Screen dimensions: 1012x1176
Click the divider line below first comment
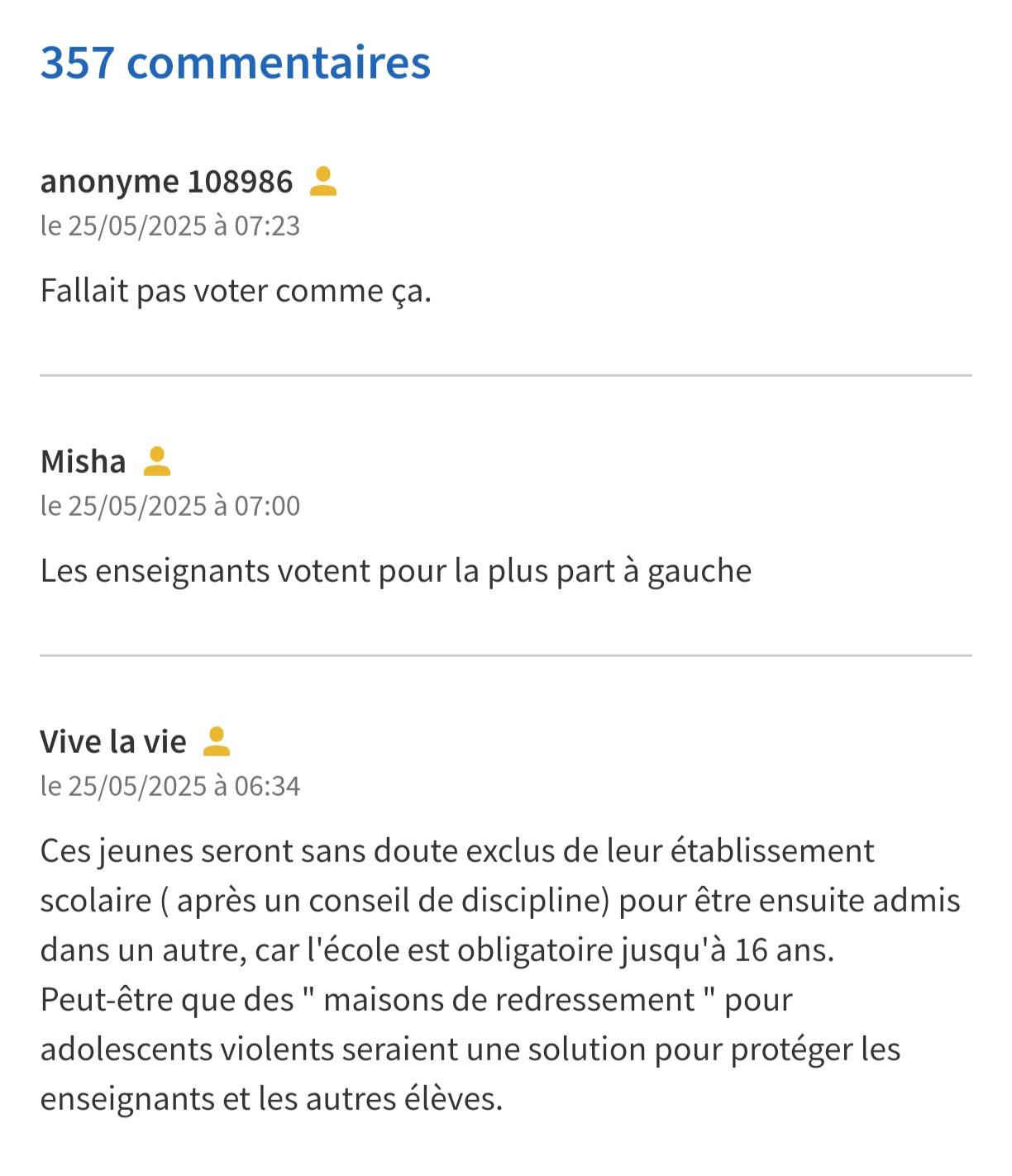(x=506, y=375)
